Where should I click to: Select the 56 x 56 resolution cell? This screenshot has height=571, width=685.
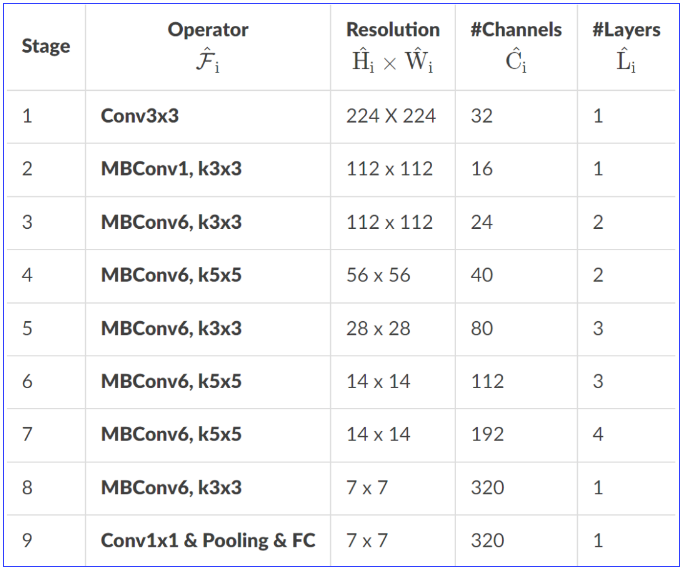(x=378, y=275)
